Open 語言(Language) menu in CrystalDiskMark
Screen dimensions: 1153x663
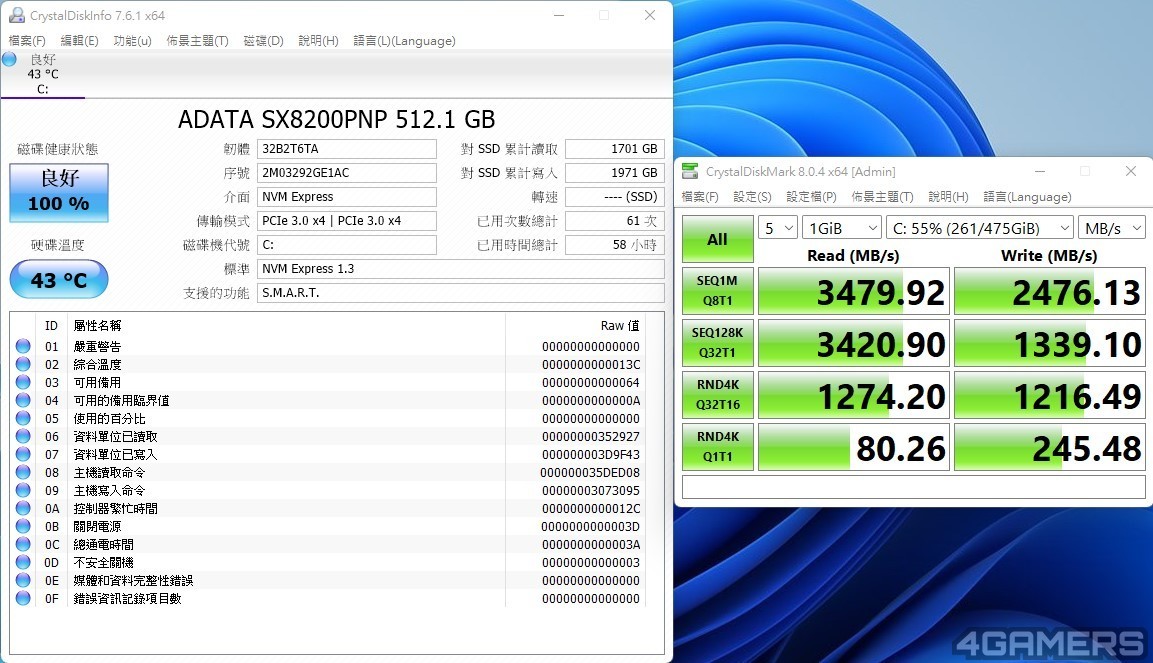click(x=1027, y=196)
